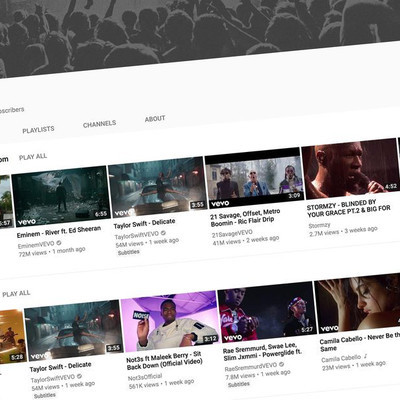
Task: Click vevo logo on Eminem River thumbnail
Action: click(x=27, y=222)
